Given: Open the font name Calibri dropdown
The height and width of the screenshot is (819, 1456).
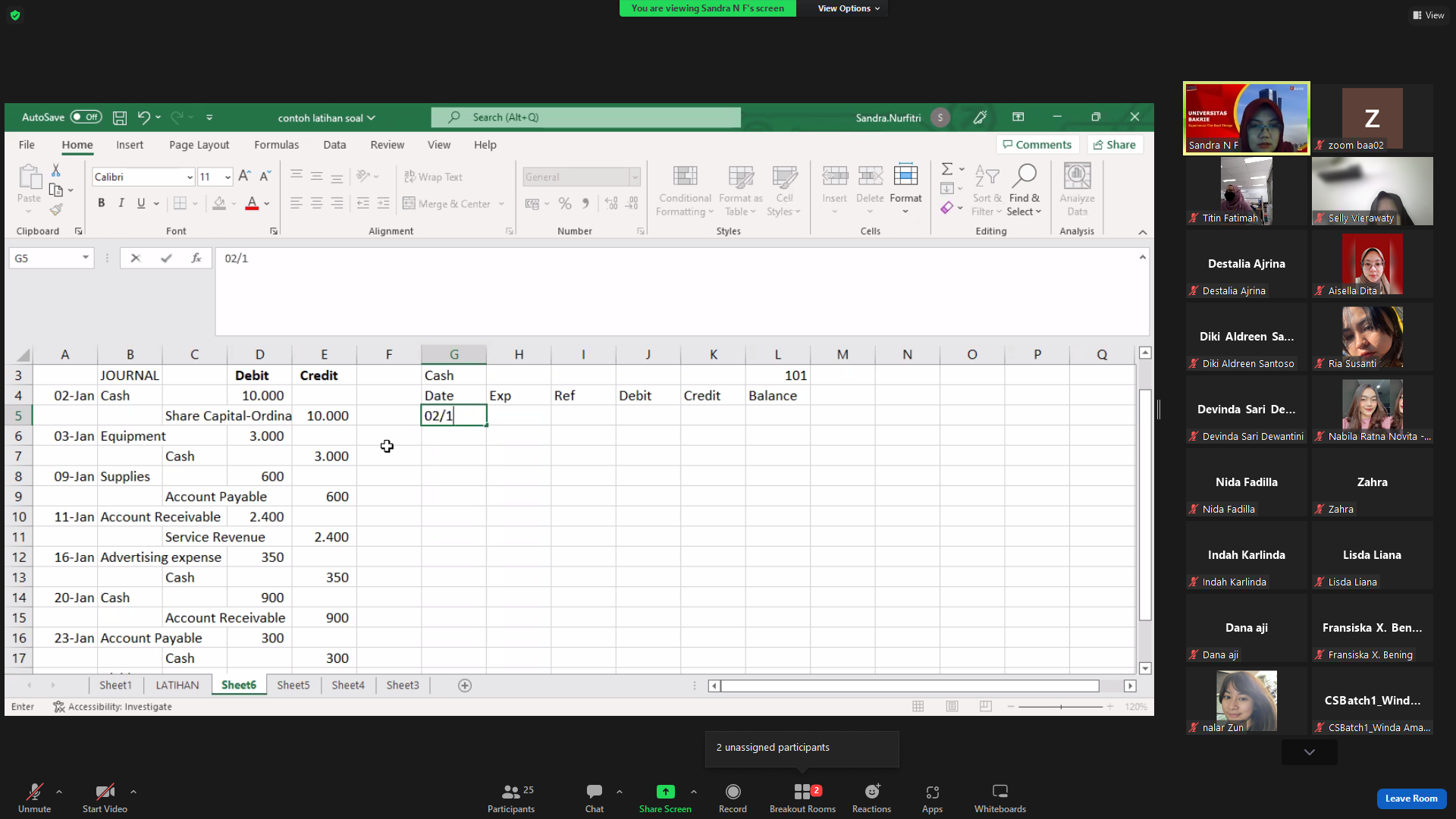Looking at the screenshot, I should (x=190, y=177).
